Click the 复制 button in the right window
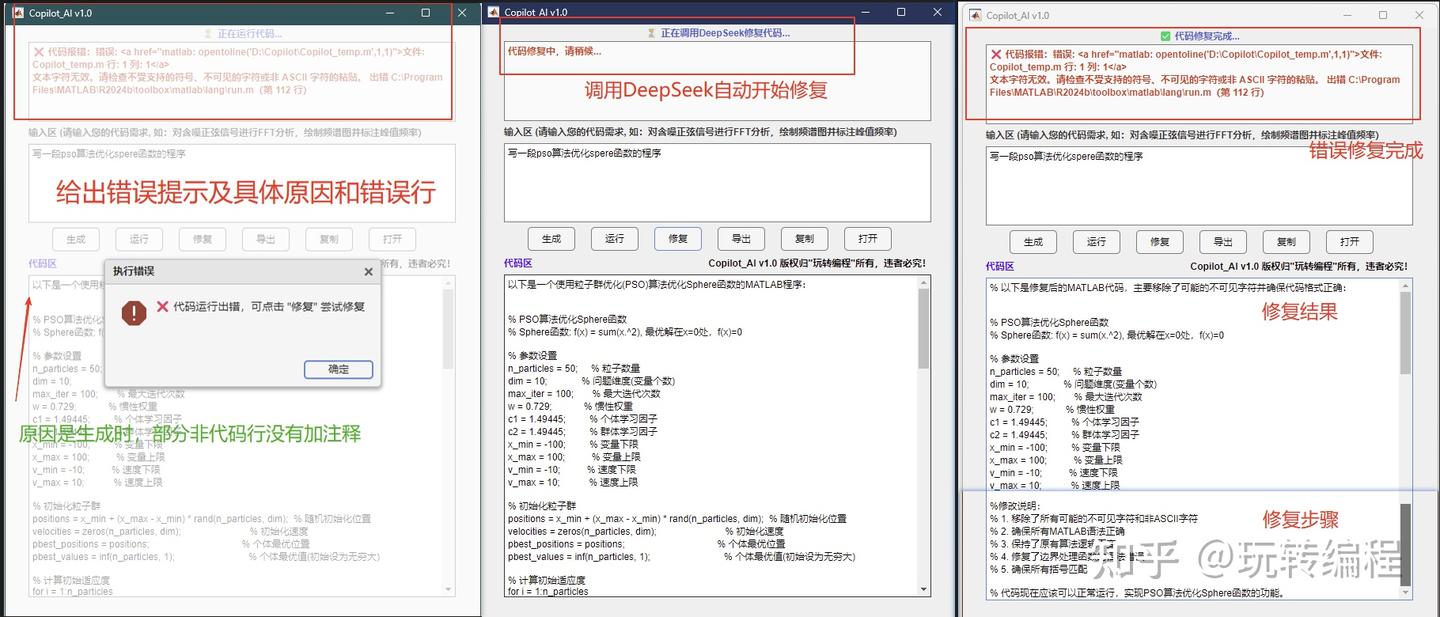The width and height of the screenshot is (1440, 617). (1286, 241)
